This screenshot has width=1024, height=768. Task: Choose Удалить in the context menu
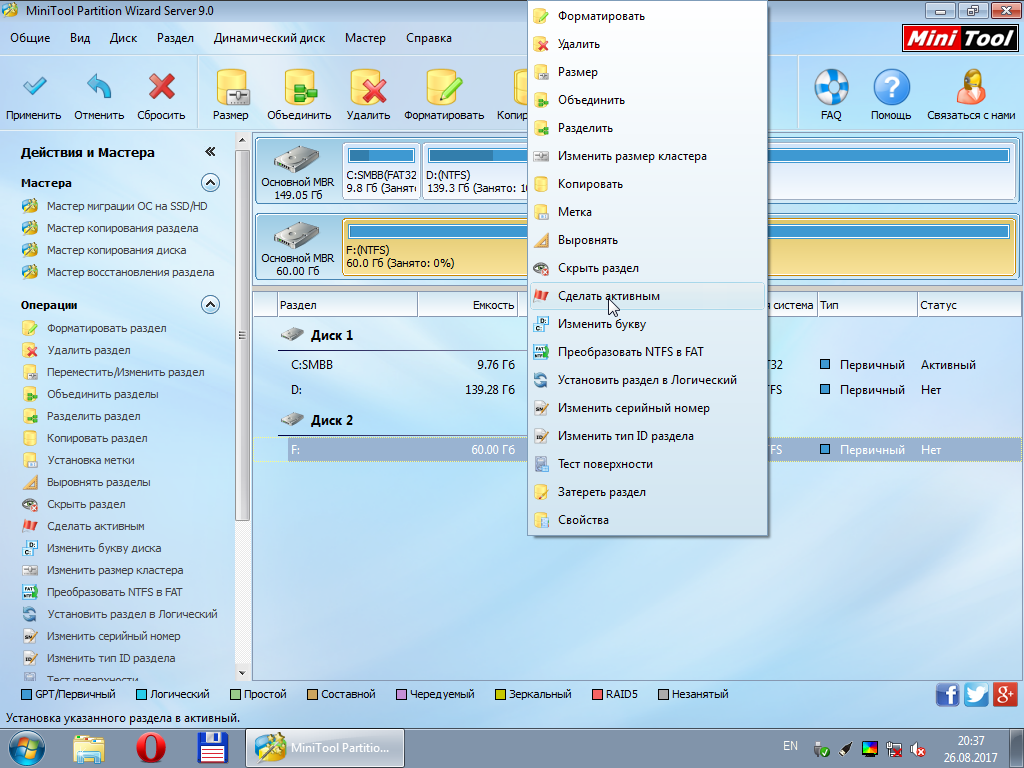647,44
